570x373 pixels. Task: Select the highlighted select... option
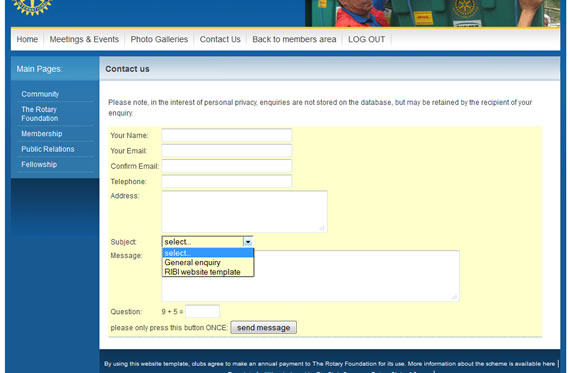point(208,253)
